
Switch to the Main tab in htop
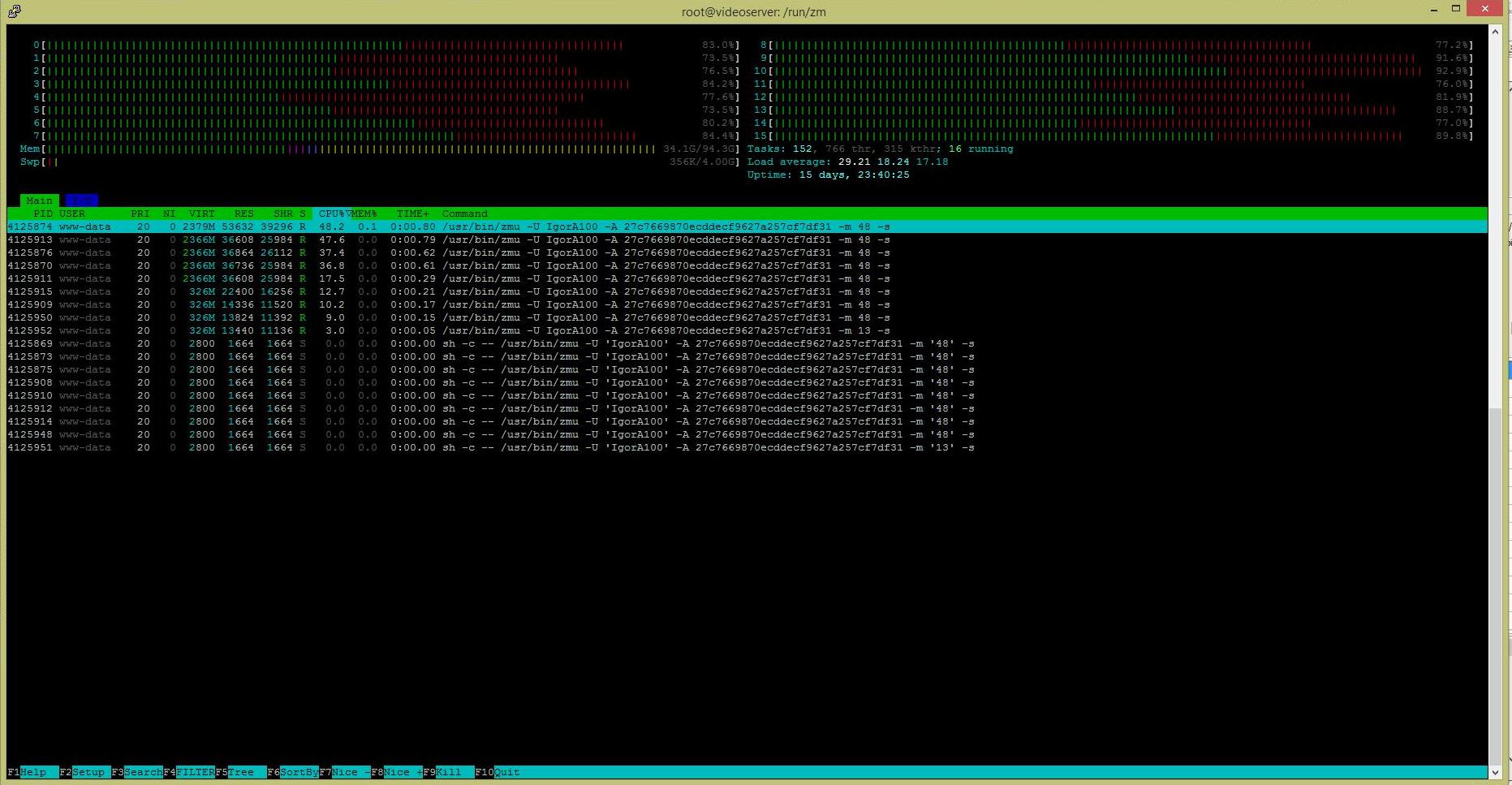[39, 201]
